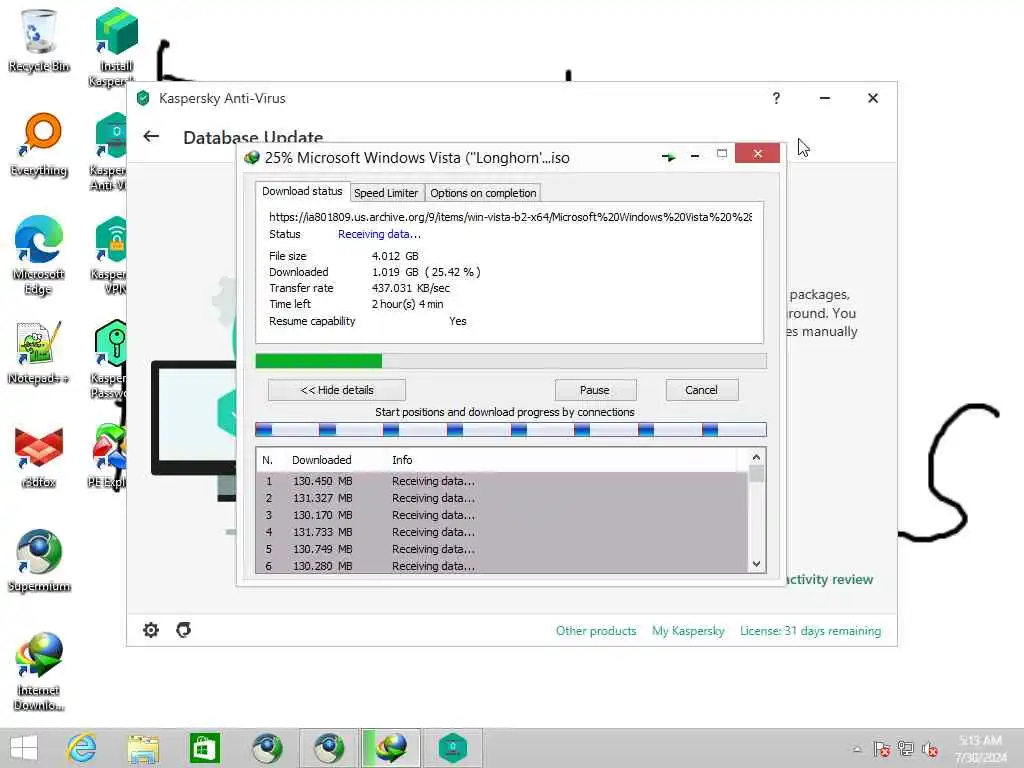The image size is (1024, 768).
Task: Open the network tray icon
Action: point(905,748)
